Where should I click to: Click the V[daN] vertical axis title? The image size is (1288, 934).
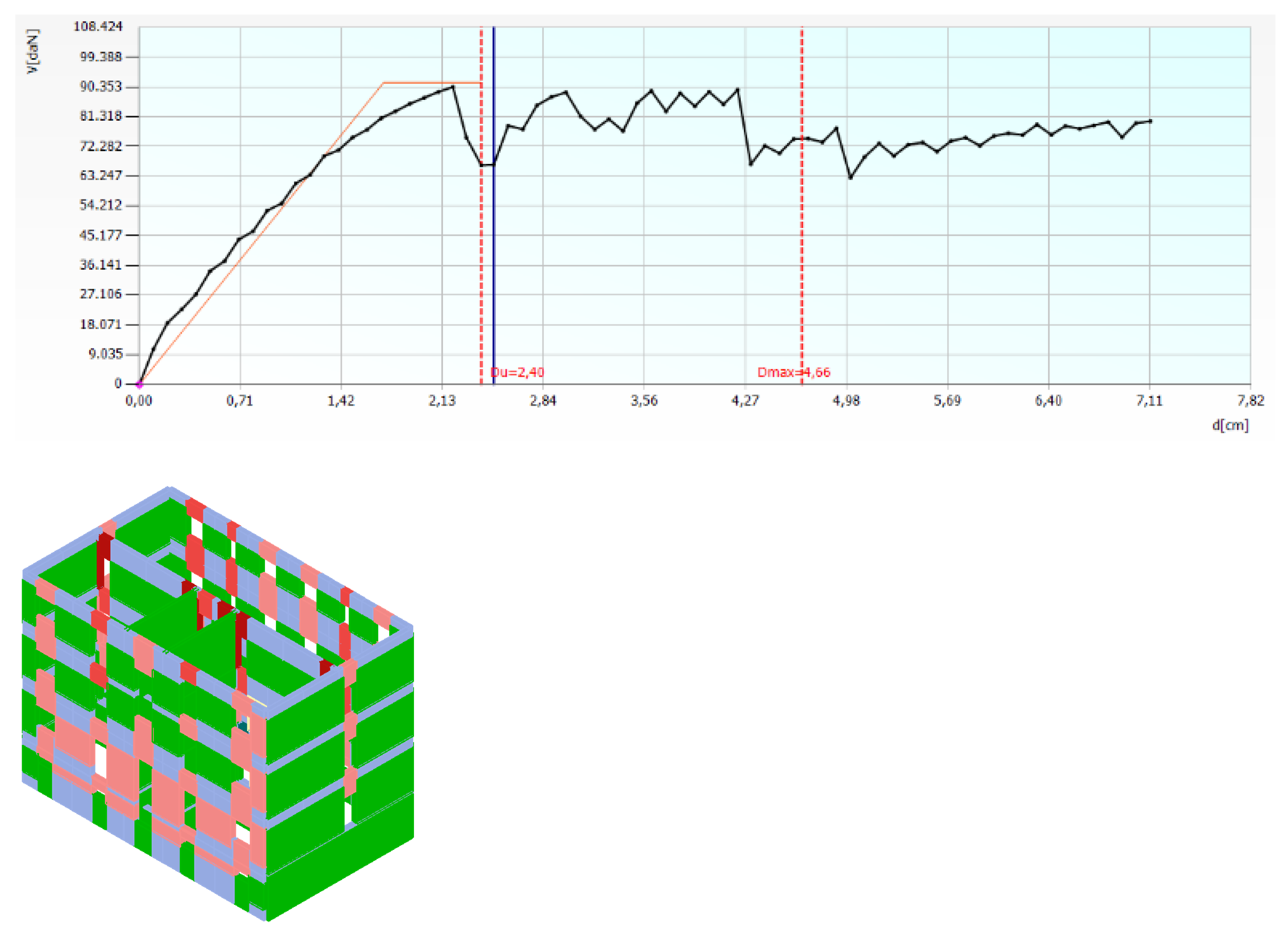pyautogui.click(x=33, y=51)
